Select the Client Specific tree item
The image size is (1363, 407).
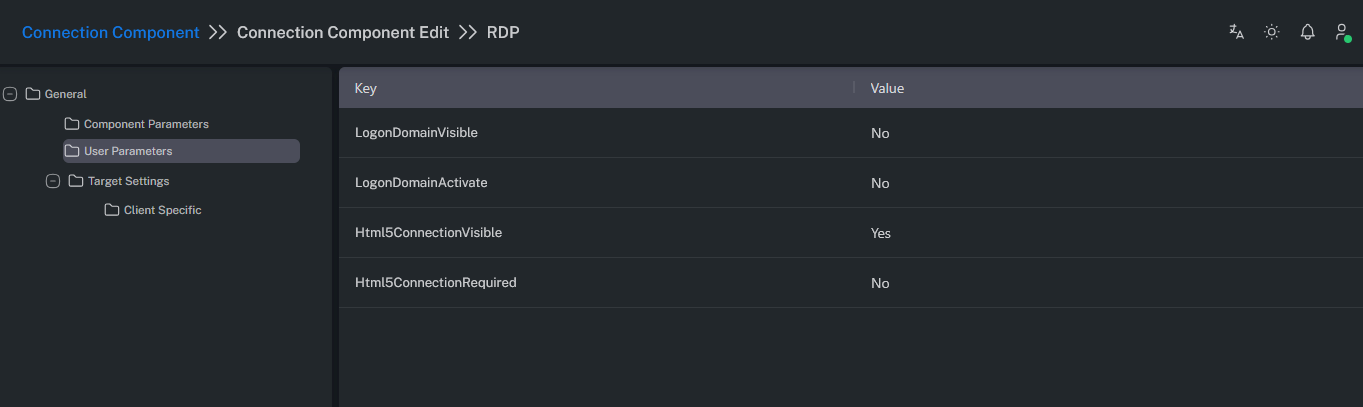tap(162, 210)
